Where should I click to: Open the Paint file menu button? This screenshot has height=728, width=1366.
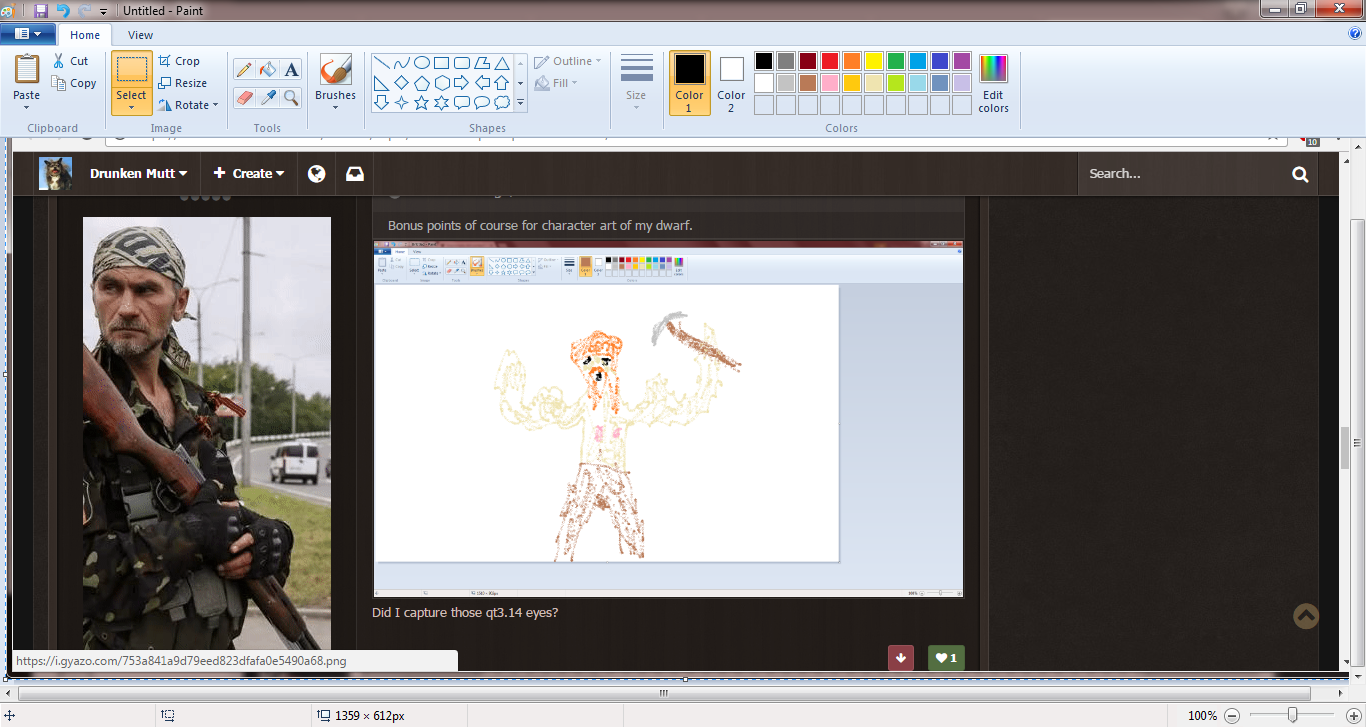[x=28, y=34]
